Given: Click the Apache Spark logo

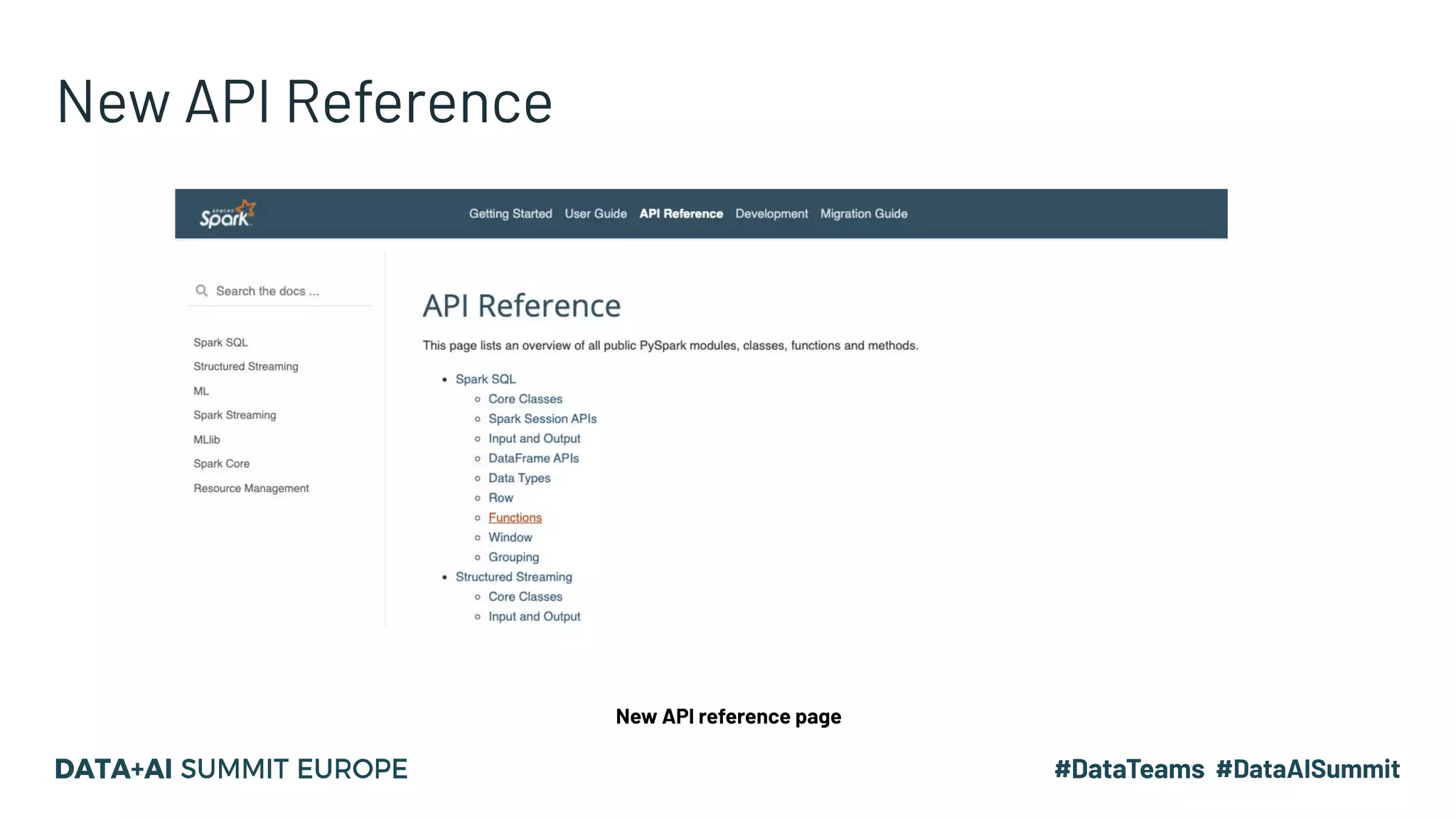Looking at the screenshot, I should [227, 213].
